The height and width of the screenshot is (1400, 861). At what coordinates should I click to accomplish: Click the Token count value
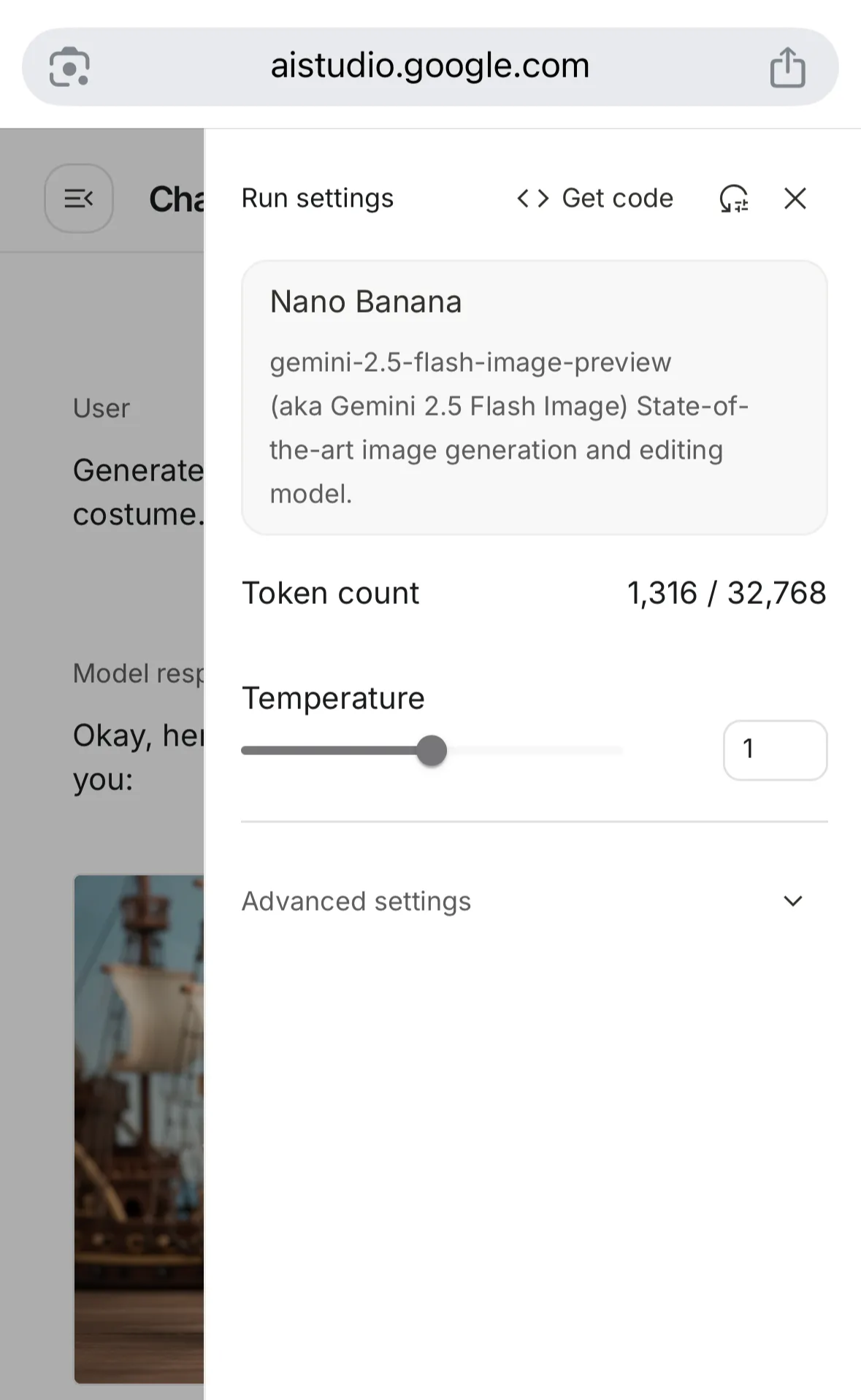click(x=726, y=593)
